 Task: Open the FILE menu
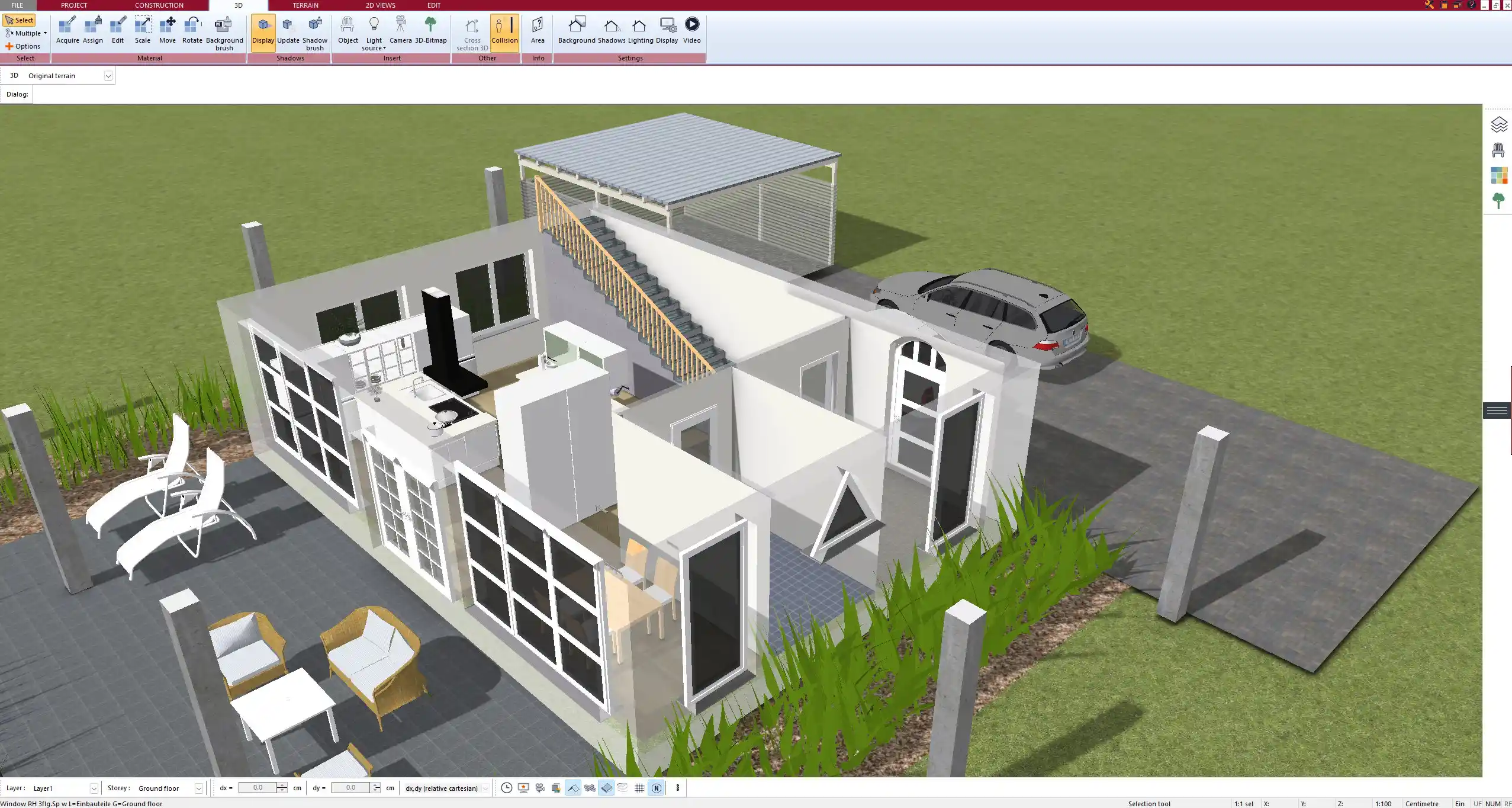[x=17, y=5]
